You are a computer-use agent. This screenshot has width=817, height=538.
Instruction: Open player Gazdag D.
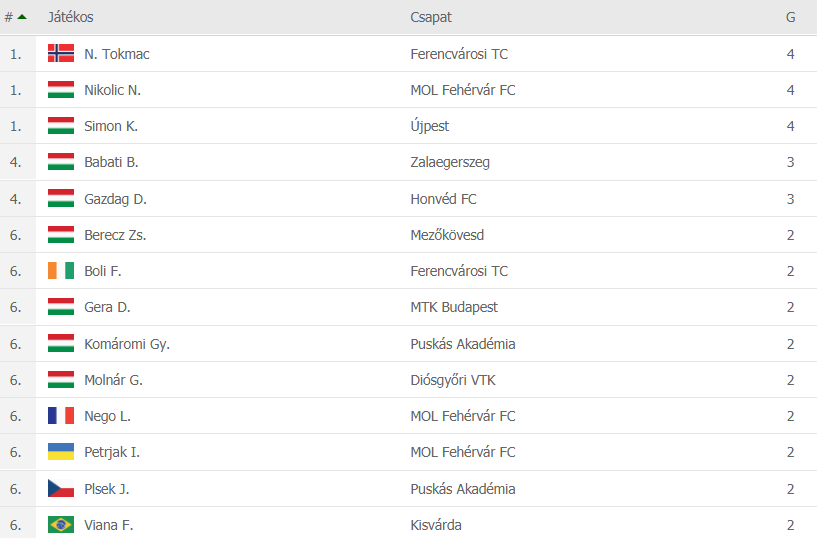[x=115, y=199]
